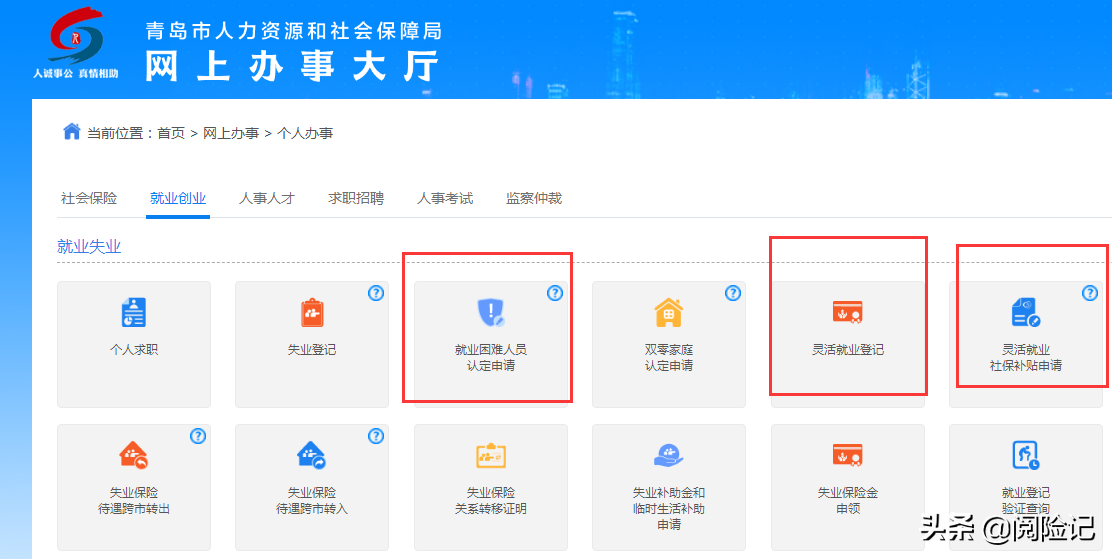Open the 灵活就业登记 label text
The height and width of the screenshot is (559, 1112).
pos(848,350)
